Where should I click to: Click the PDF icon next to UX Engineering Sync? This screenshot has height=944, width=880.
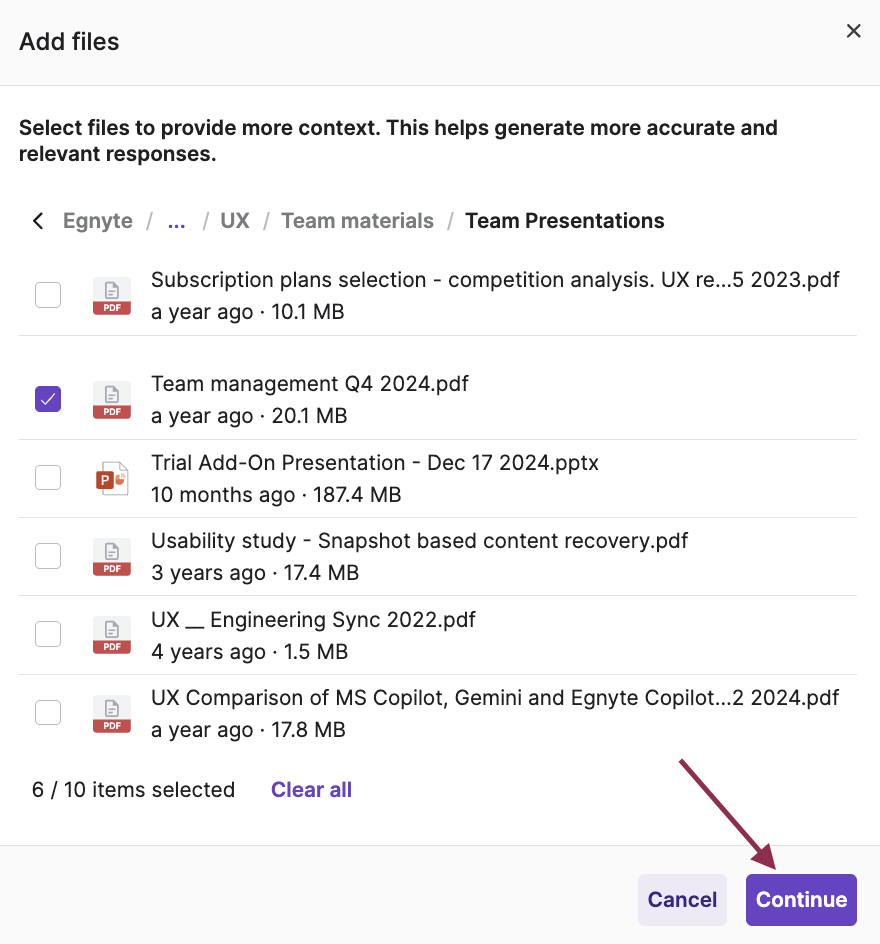tap(111, 634)
